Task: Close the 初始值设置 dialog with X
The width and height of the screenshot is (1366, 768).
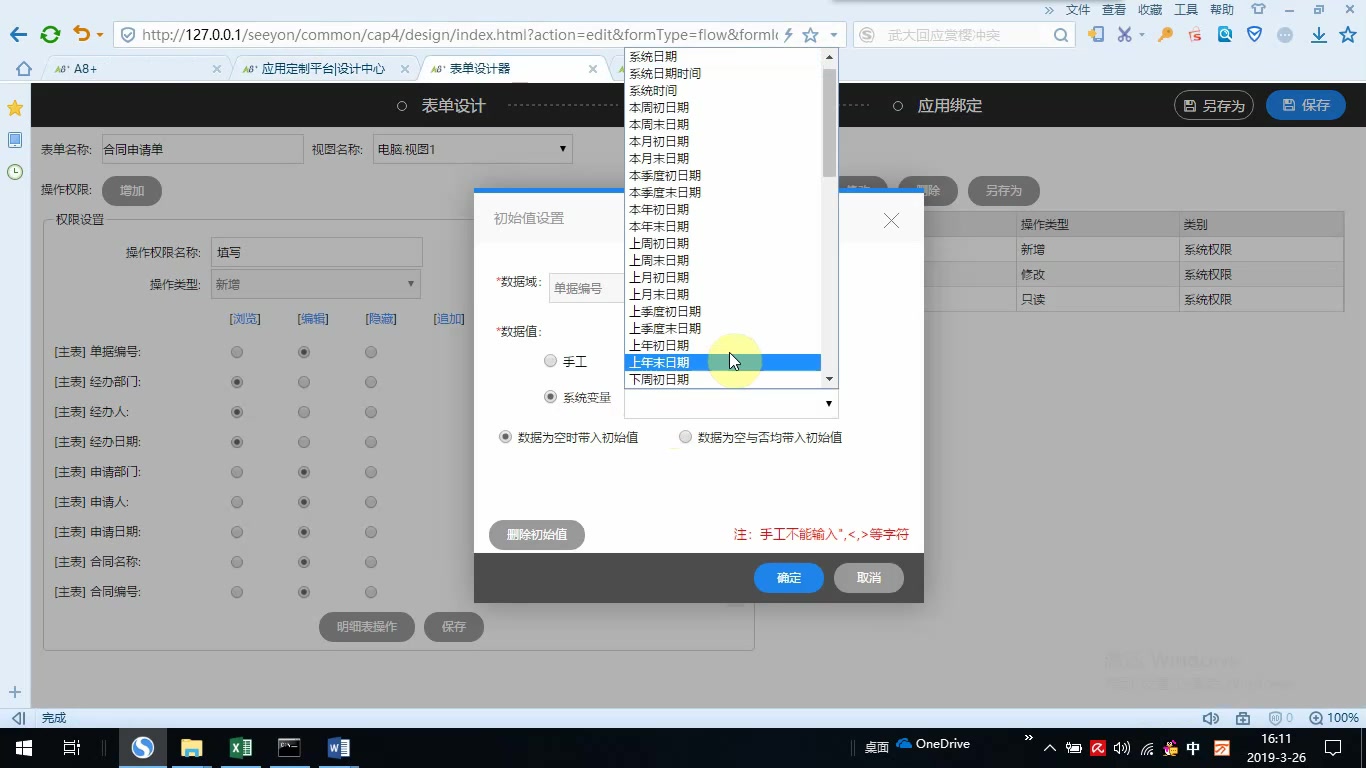Action: (891, 220)
